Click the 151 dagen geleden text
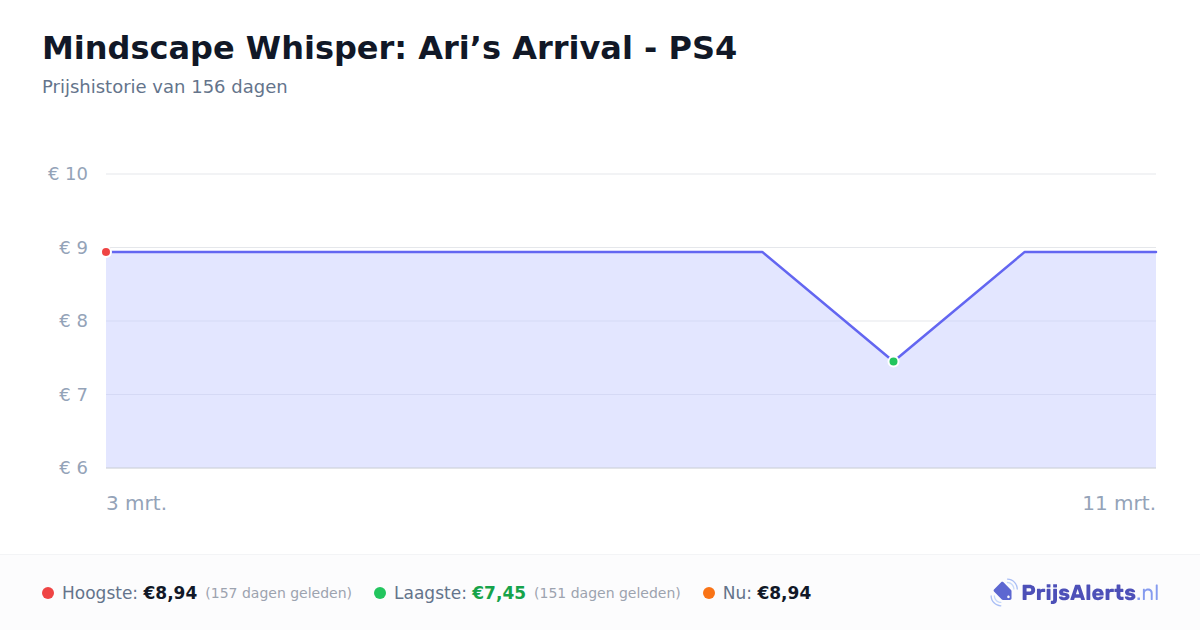 [x=607, y=593]
